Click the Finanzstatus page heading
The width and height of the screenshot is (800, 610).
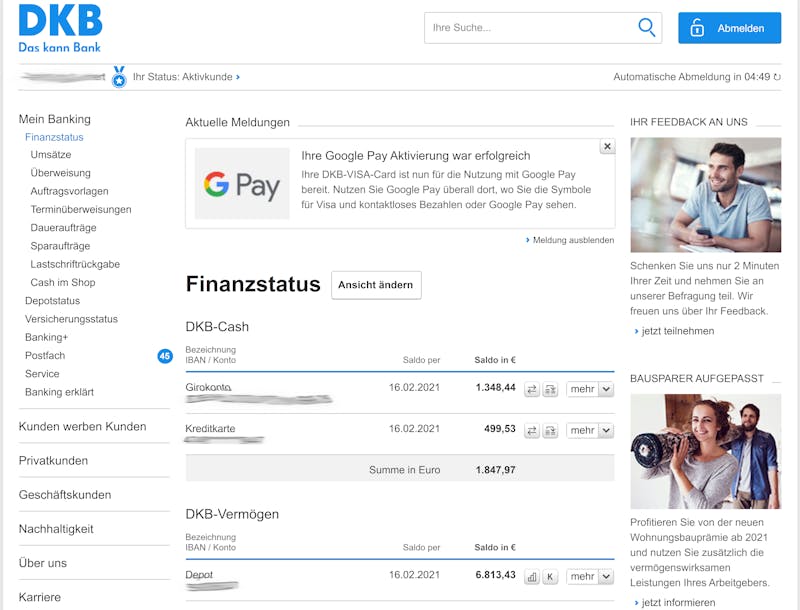[x=253, y=284]
